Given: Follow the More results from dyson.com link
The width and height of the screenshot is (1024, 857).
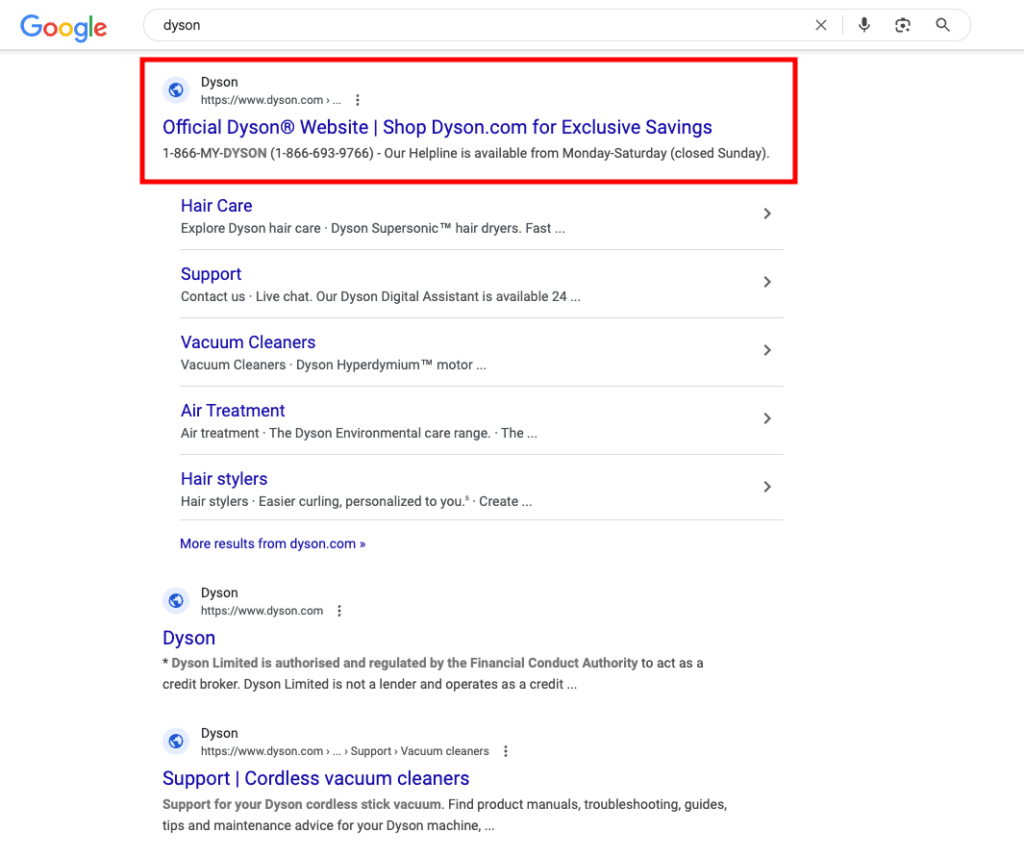Looking at the screenshot, I should click(x=272, y=543).
